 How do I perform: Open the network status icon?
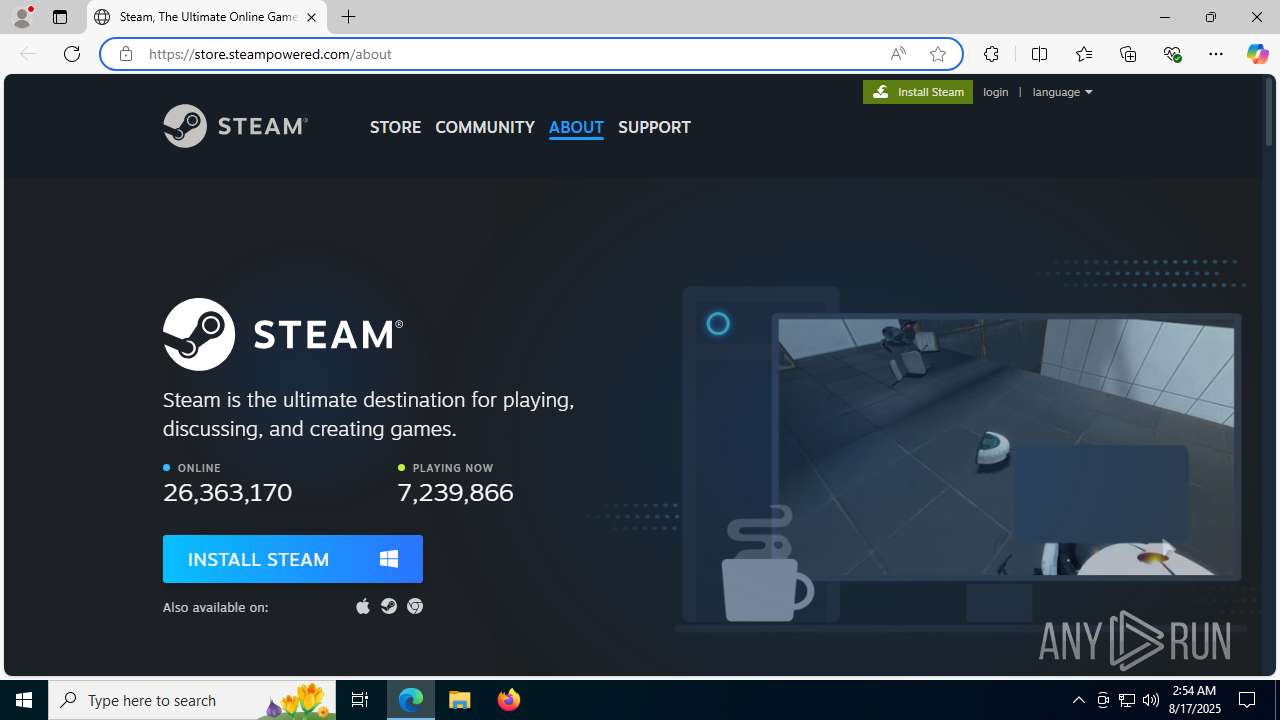(x=1127, y=700)
